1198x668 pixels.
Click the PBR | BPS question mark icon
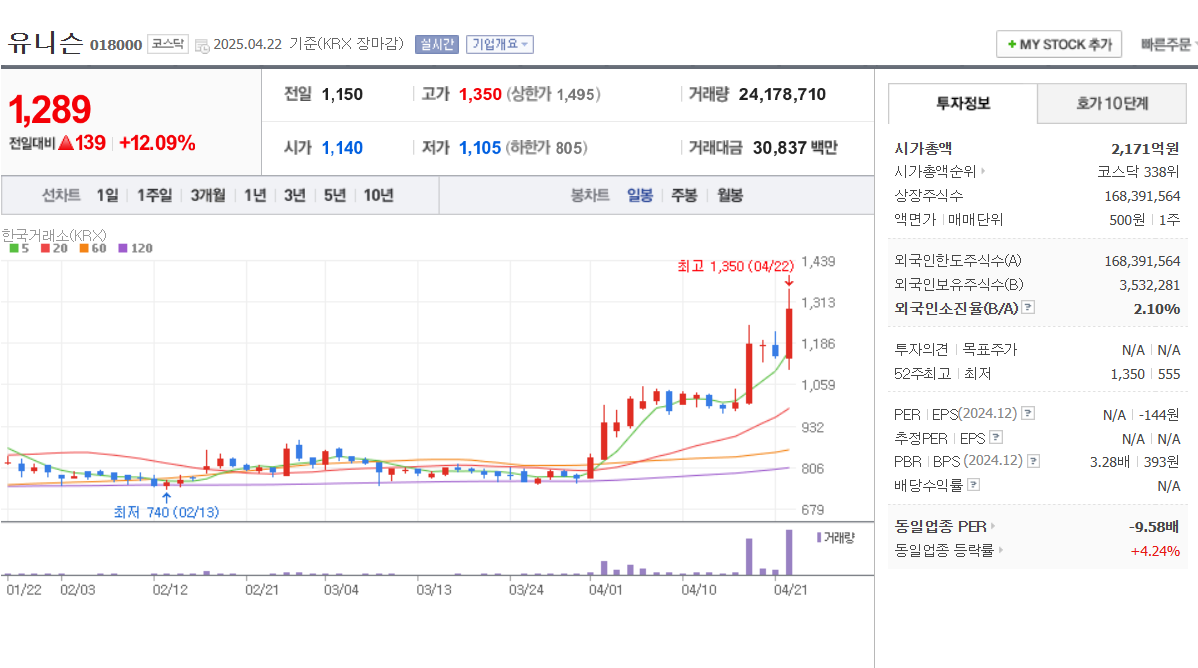pos(1033,460)
